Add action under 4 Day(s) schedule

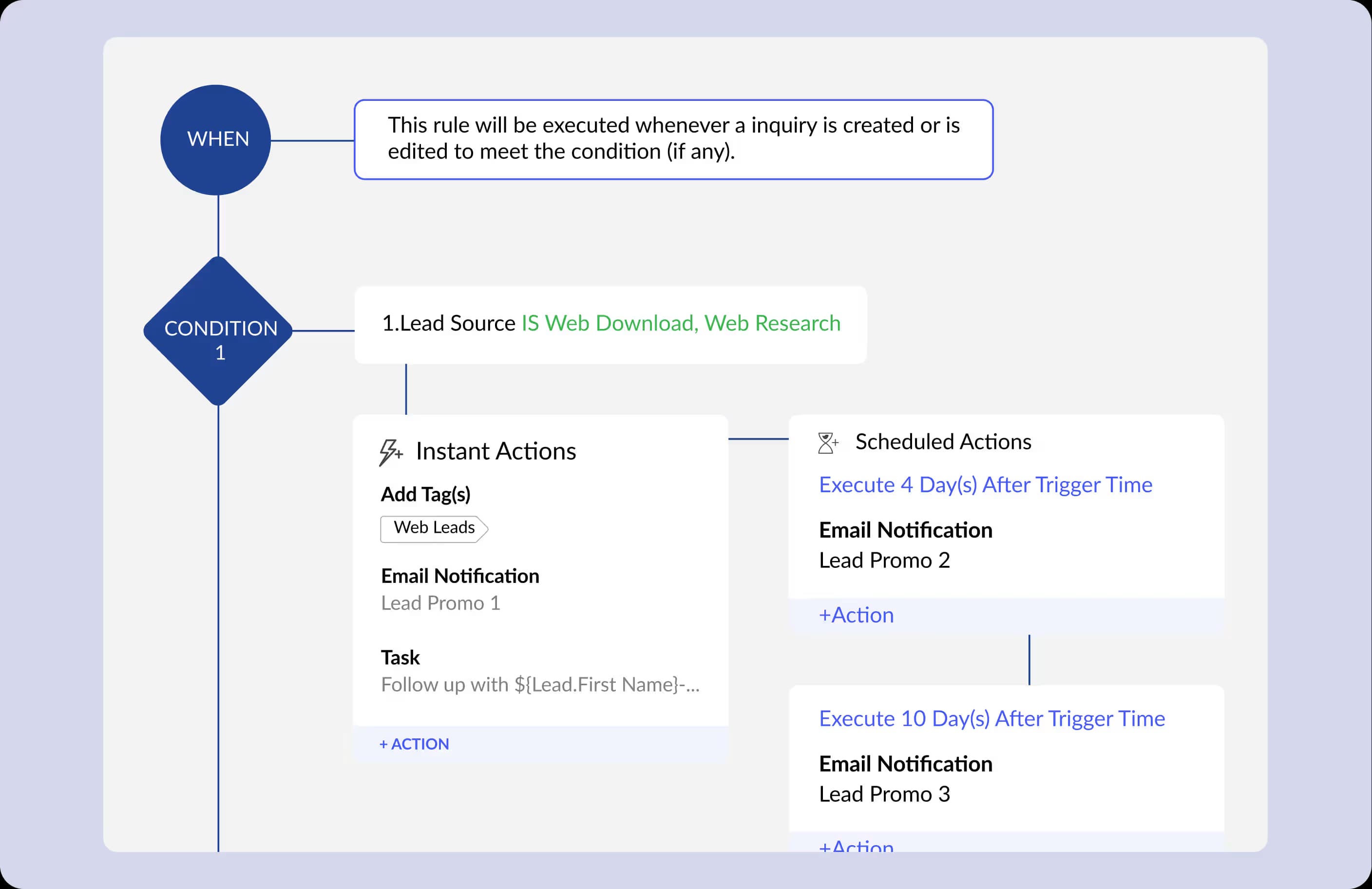(856, 616)
